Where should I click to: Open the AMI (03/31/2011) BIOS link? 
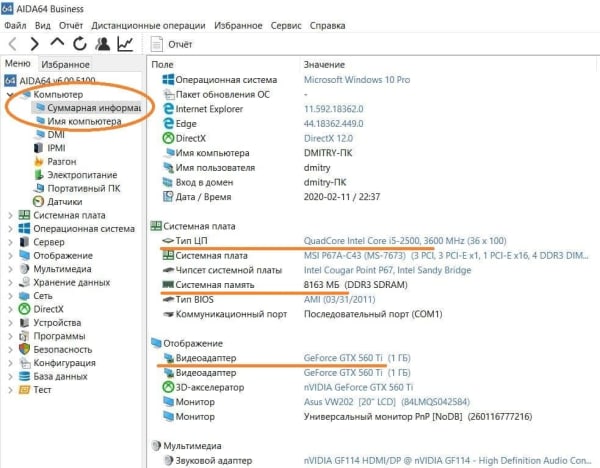point(339,299)
